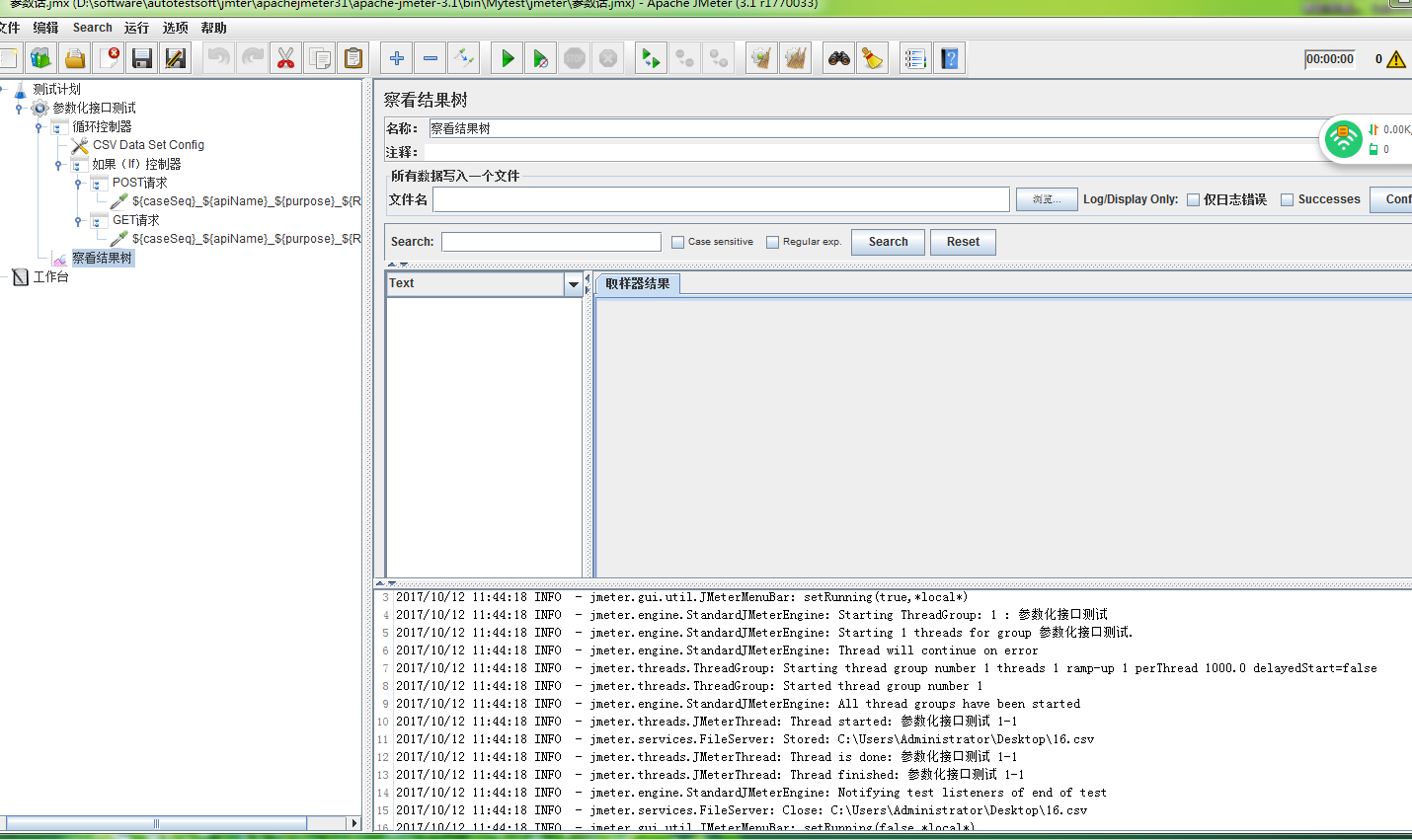The image size is (1412, 840).
Task: Open the 运行 menu
Action: [136, 28]
